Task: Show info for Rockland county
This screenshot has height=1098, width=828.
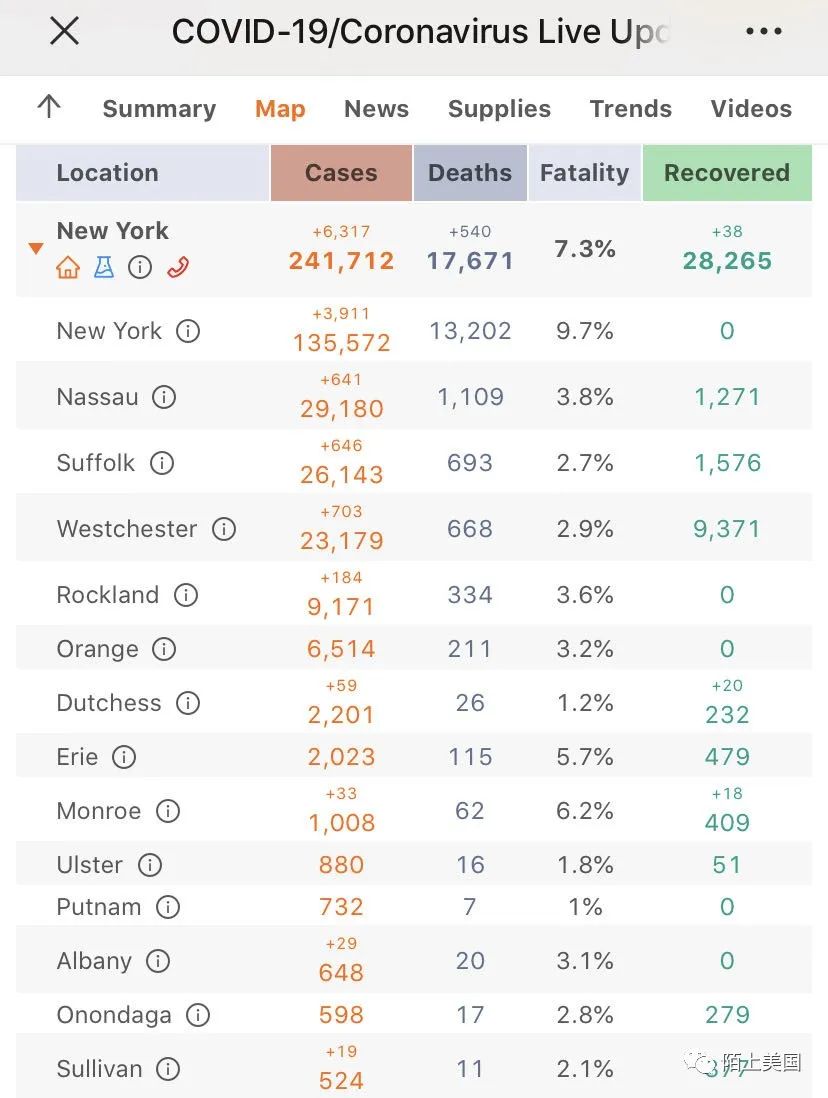Action: (186, 595)
